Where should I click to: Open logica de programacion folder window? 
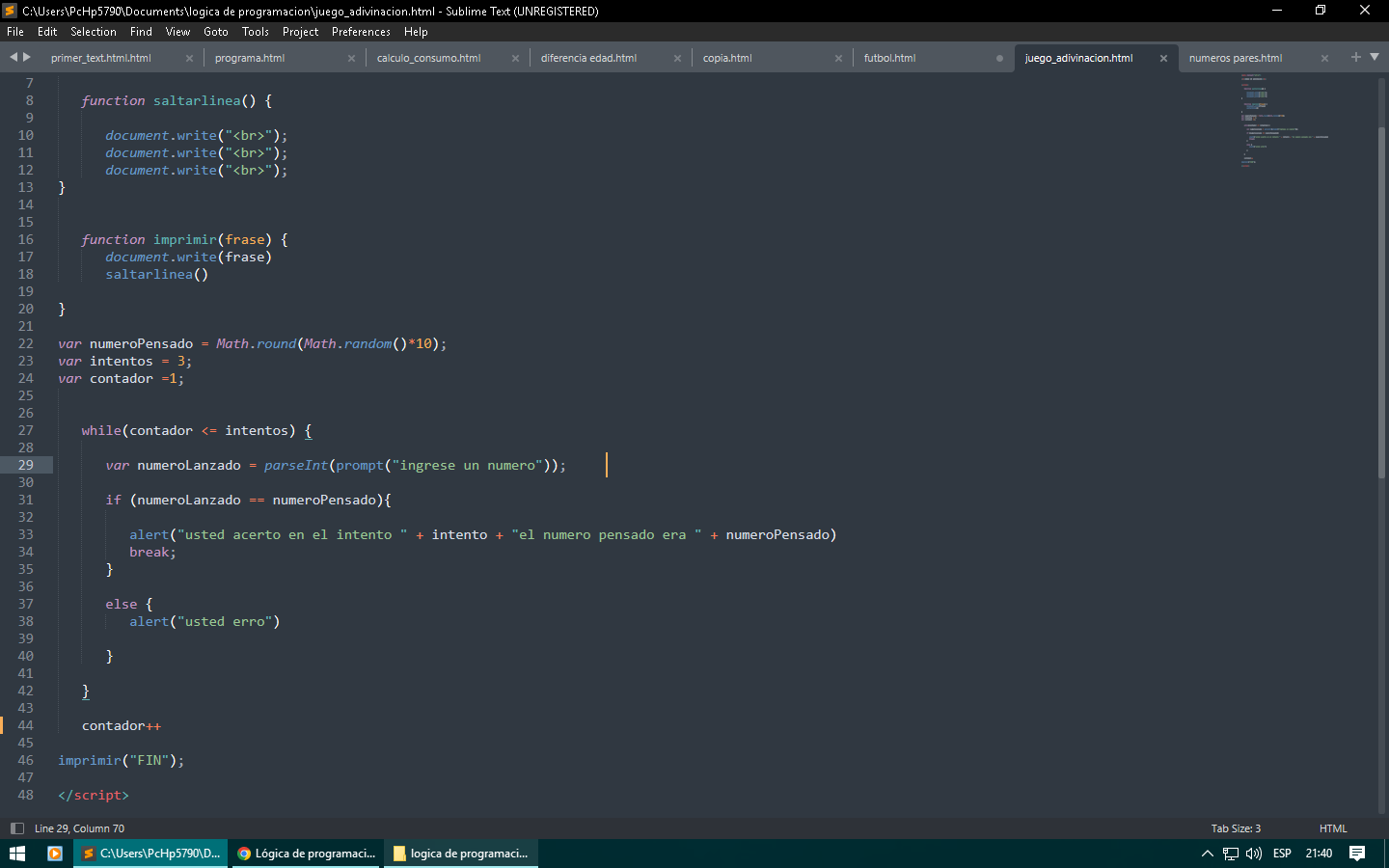point(461,854)
